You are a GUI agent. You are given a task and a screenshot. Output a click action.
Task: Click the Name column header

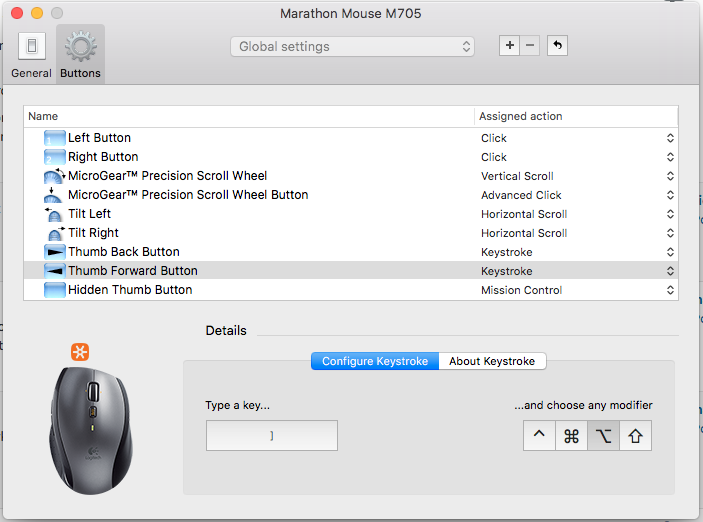tap(249, 116)
